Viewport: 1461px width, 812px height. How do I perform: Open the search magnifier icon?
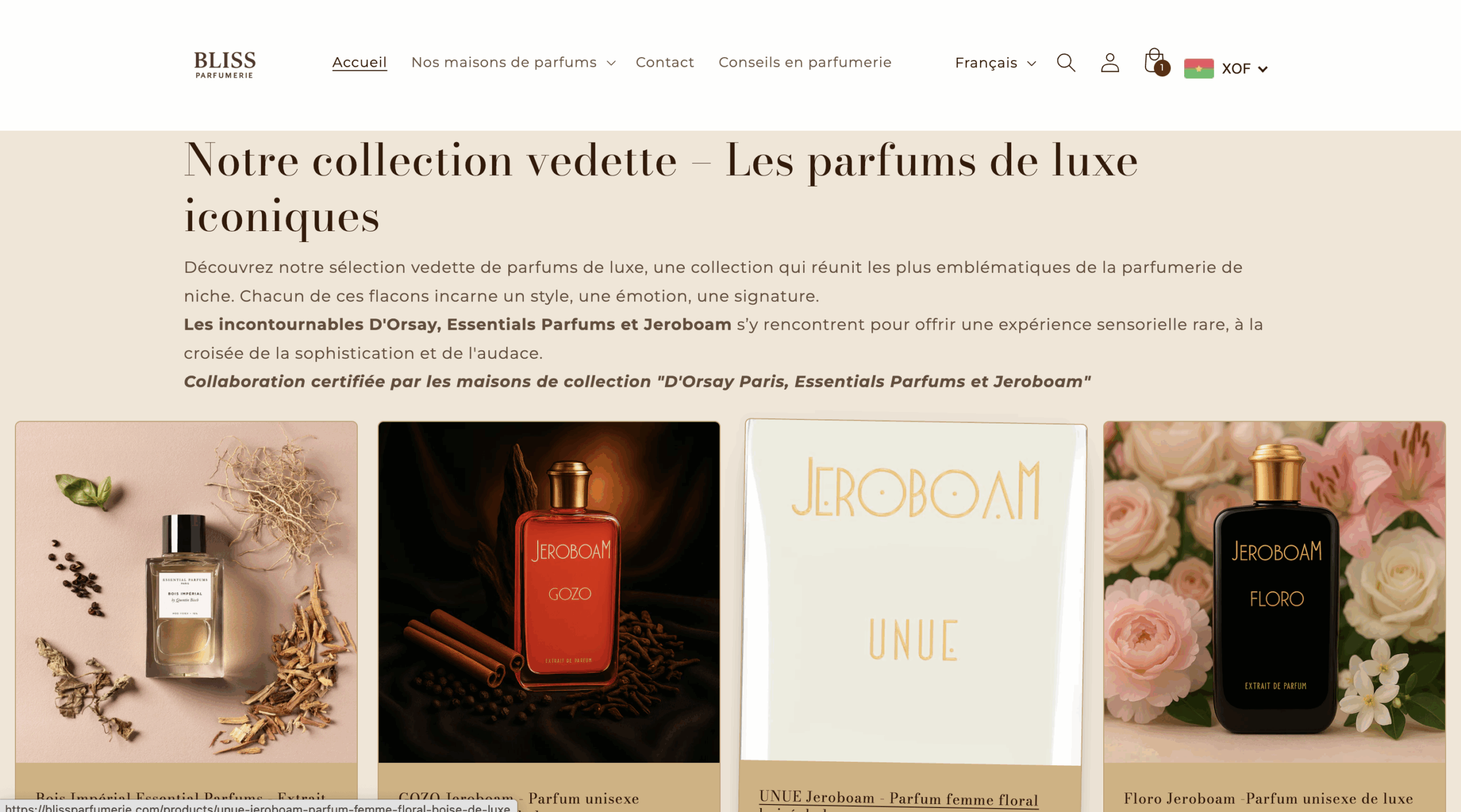point(1066,63)
